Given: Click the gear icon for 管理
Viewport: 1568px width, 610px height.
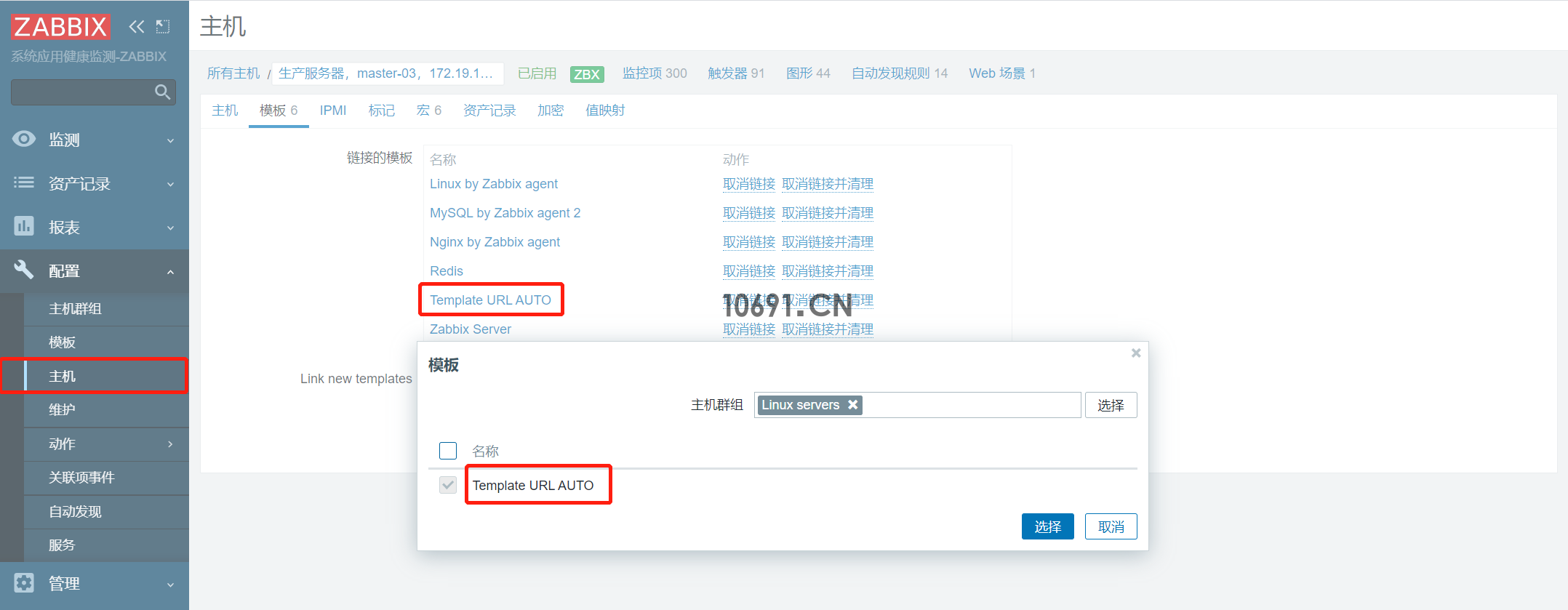Looking at the screenshot, I should click(24, 582).
